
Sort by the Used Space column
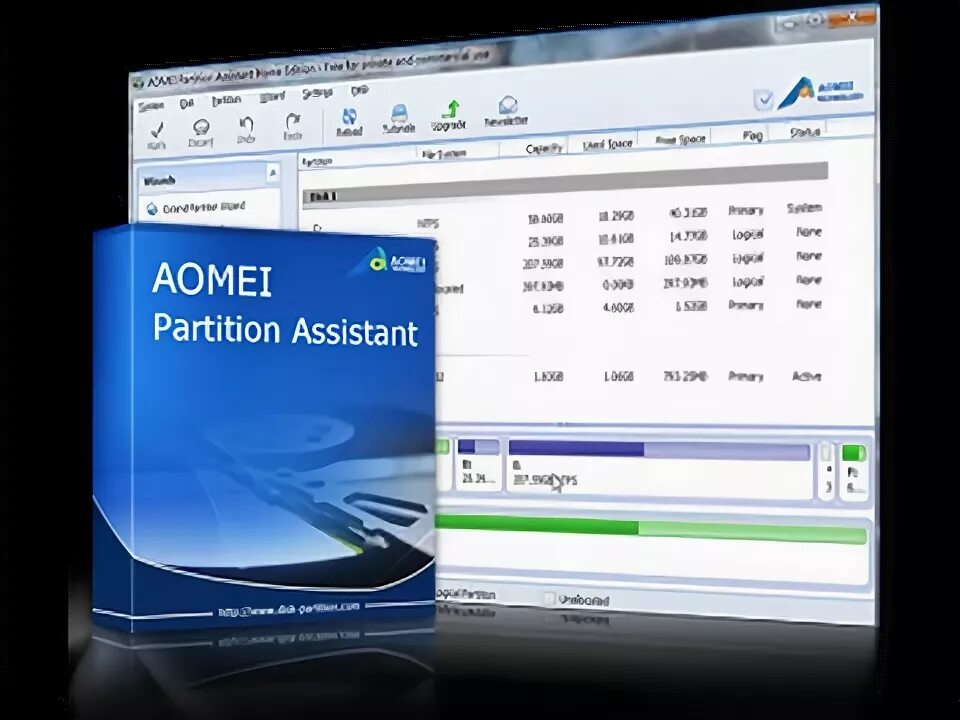(x=607, y=144)
